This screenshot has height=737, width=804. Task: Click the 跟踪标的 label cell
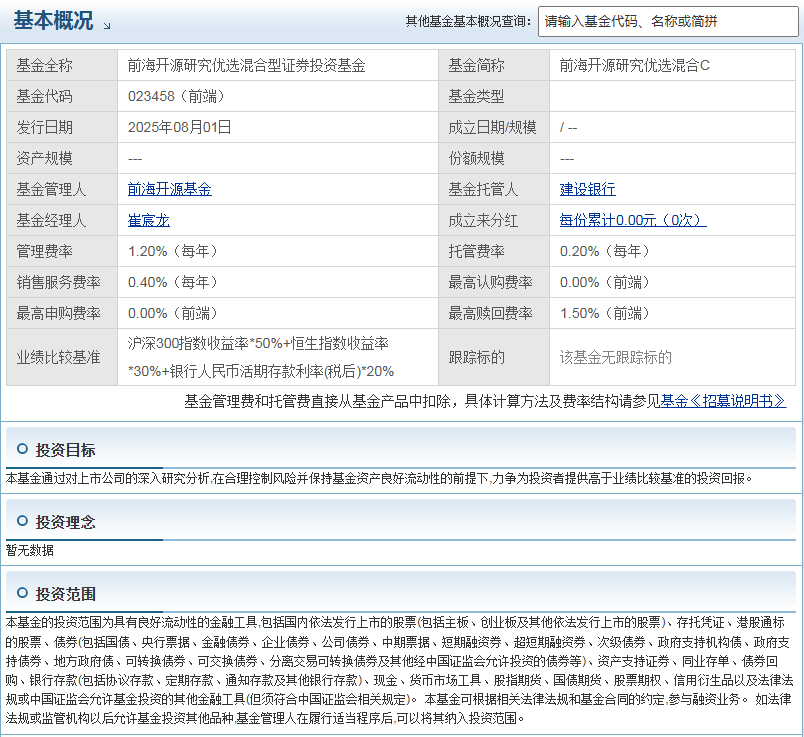pos(494,357)
